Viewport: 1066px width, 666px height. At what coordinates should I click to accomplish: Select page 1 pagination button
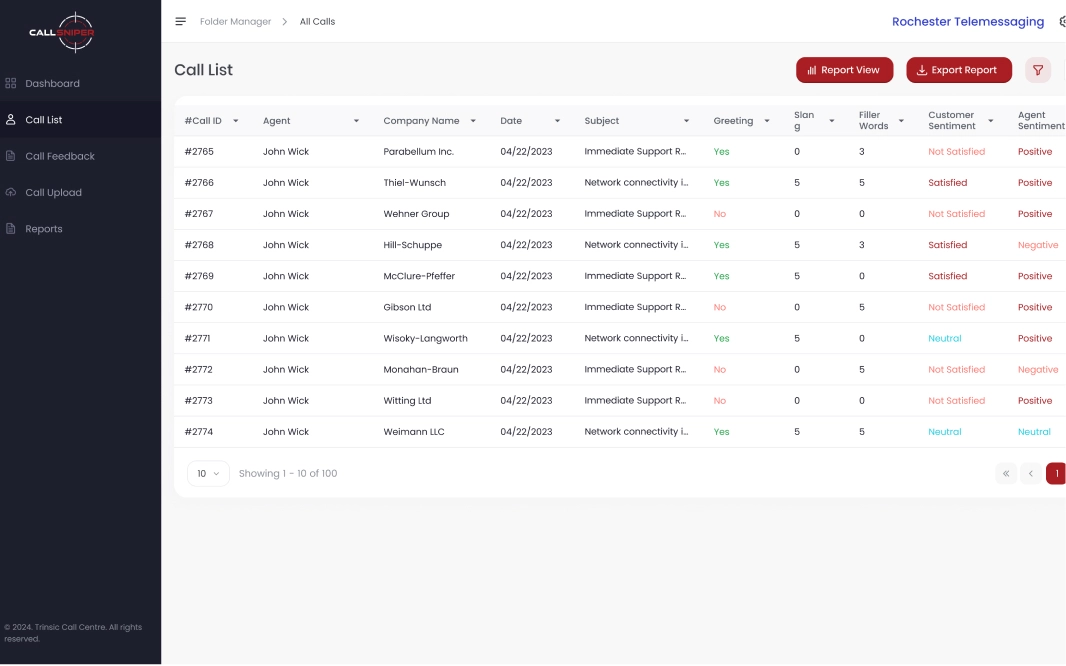[1056, 474]
